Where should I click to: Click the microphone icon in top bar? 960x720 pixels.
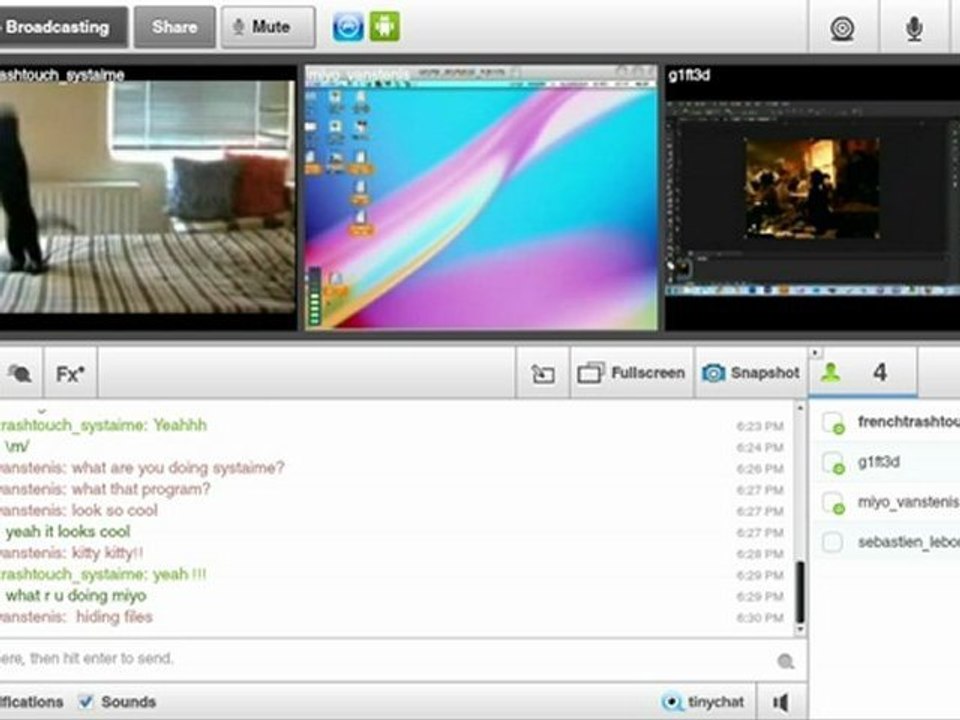pos(914,28)
